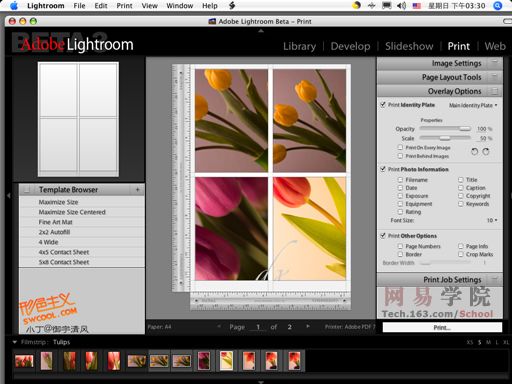Collapse the Template Browser panel
Image resolution: width=512 pixels, height=384 pixels.
(x=26, y=190)
